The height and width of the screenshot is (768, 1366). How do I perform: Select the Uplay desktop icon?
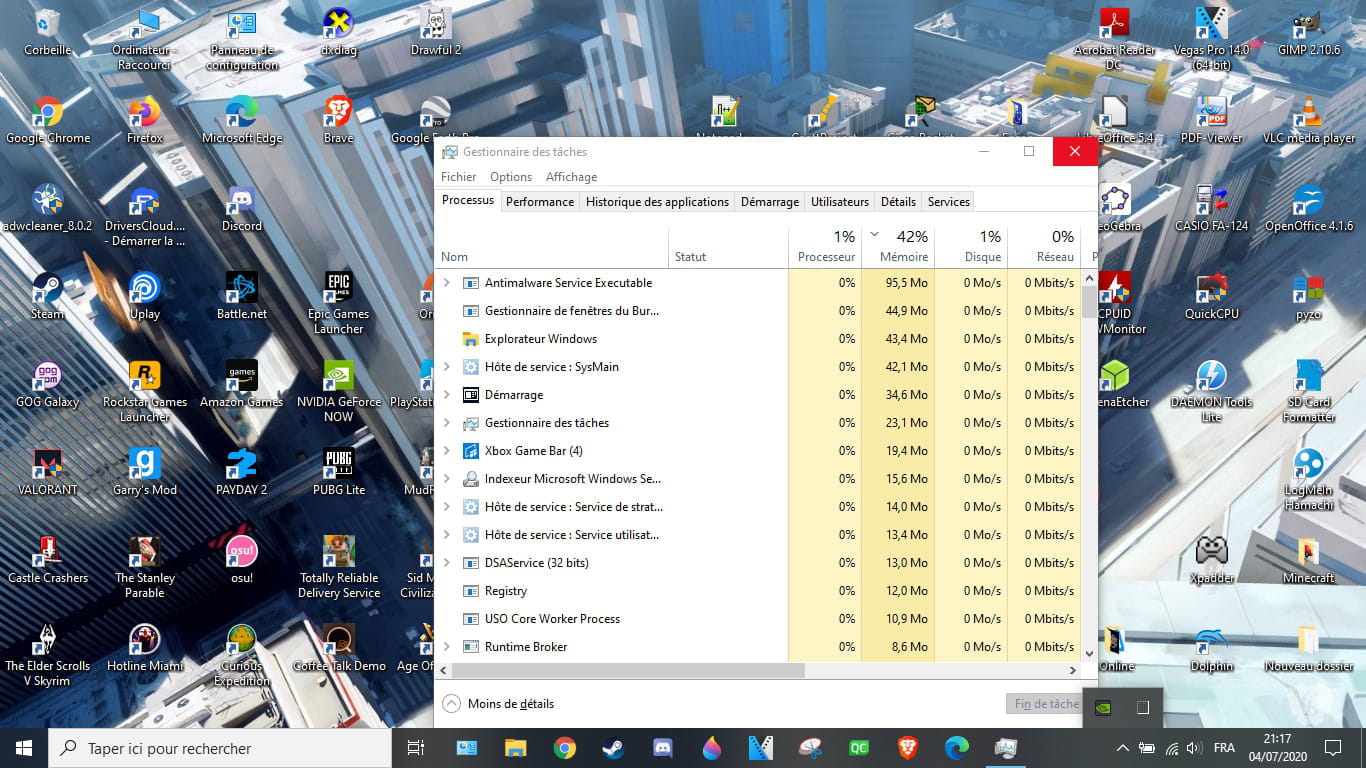[145, 297]
